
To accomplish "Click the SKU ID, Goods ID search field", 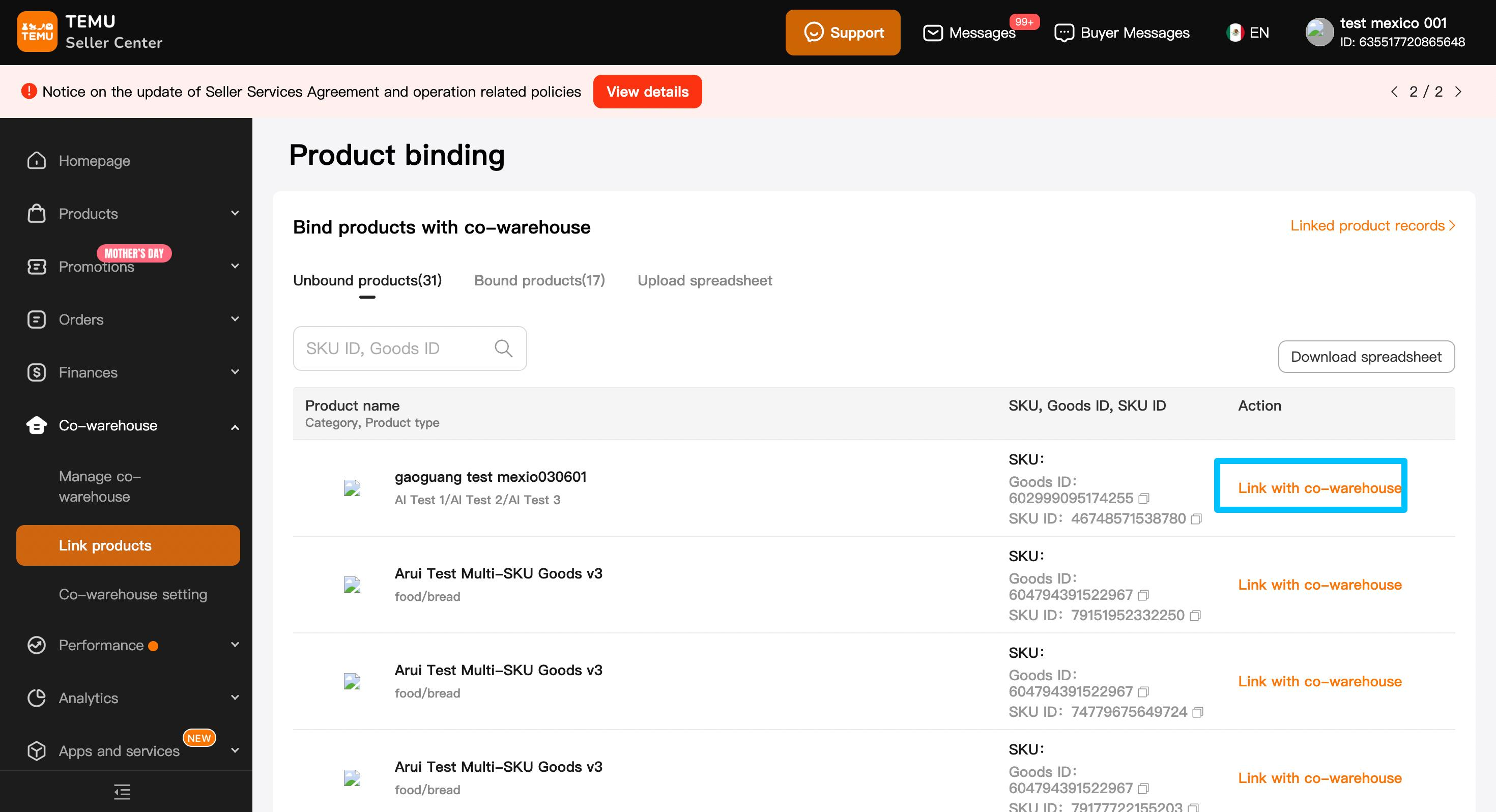I will (395, 349).
